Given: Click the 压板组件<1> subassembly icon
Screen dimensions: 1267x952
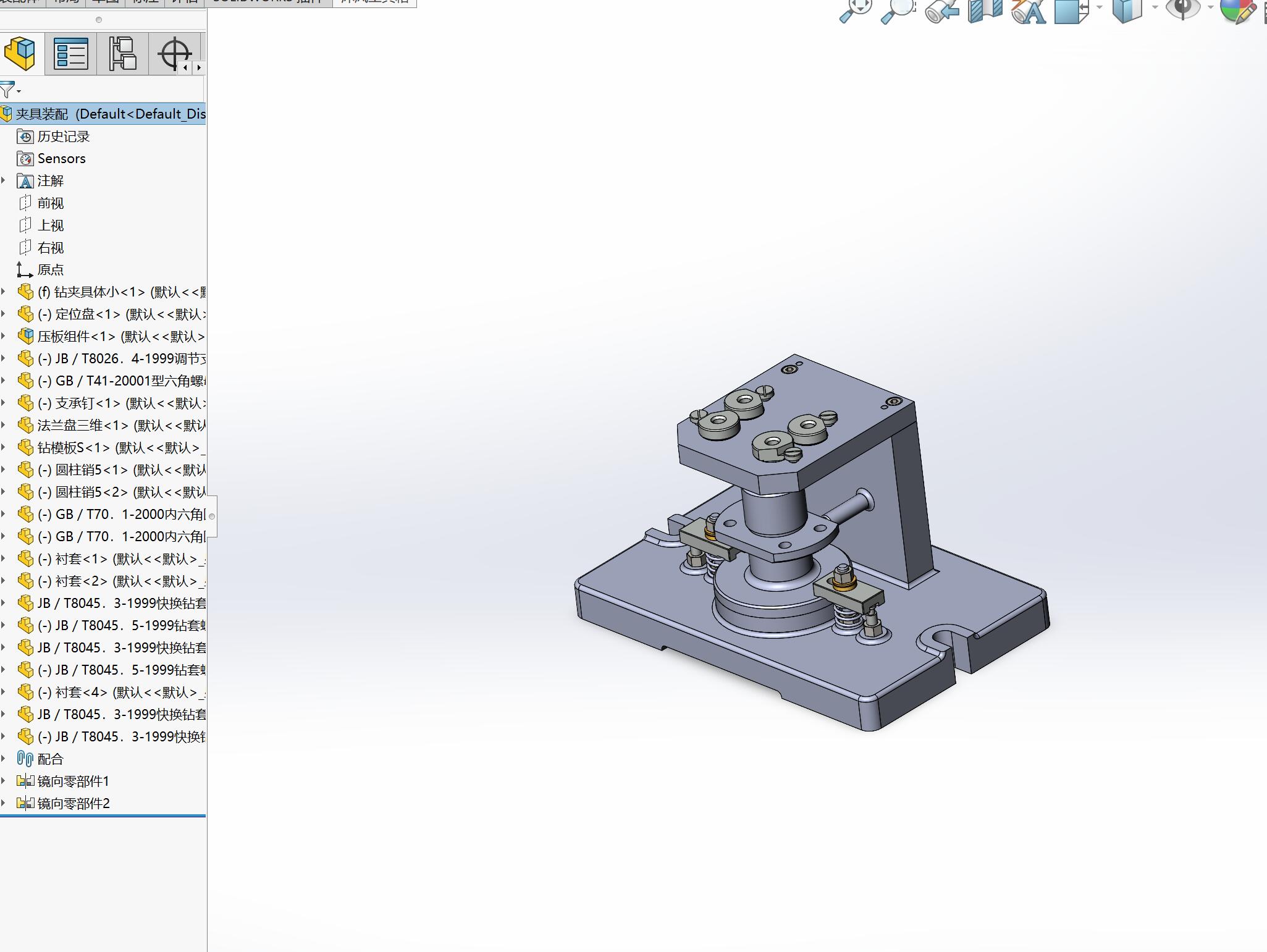Looking at the screenshot, I should click(x=25, y=336).
